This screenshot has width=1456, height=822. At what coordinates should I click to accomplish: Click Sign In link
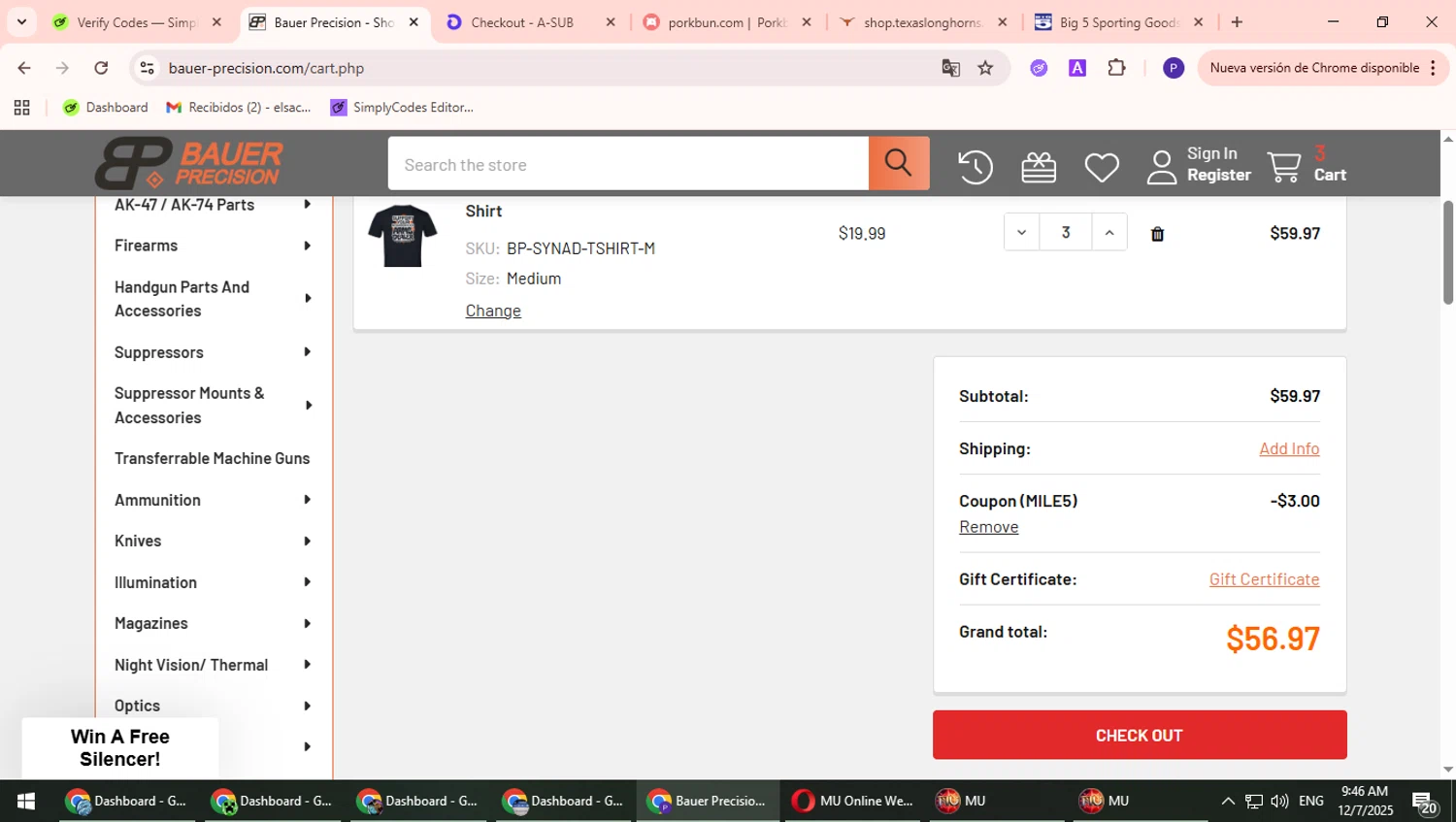click(1211, 153)
